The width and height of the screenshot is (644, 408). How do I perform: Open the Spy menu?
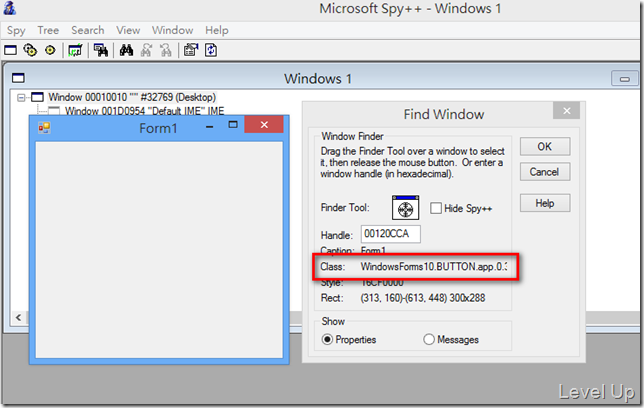pos(16,30)
